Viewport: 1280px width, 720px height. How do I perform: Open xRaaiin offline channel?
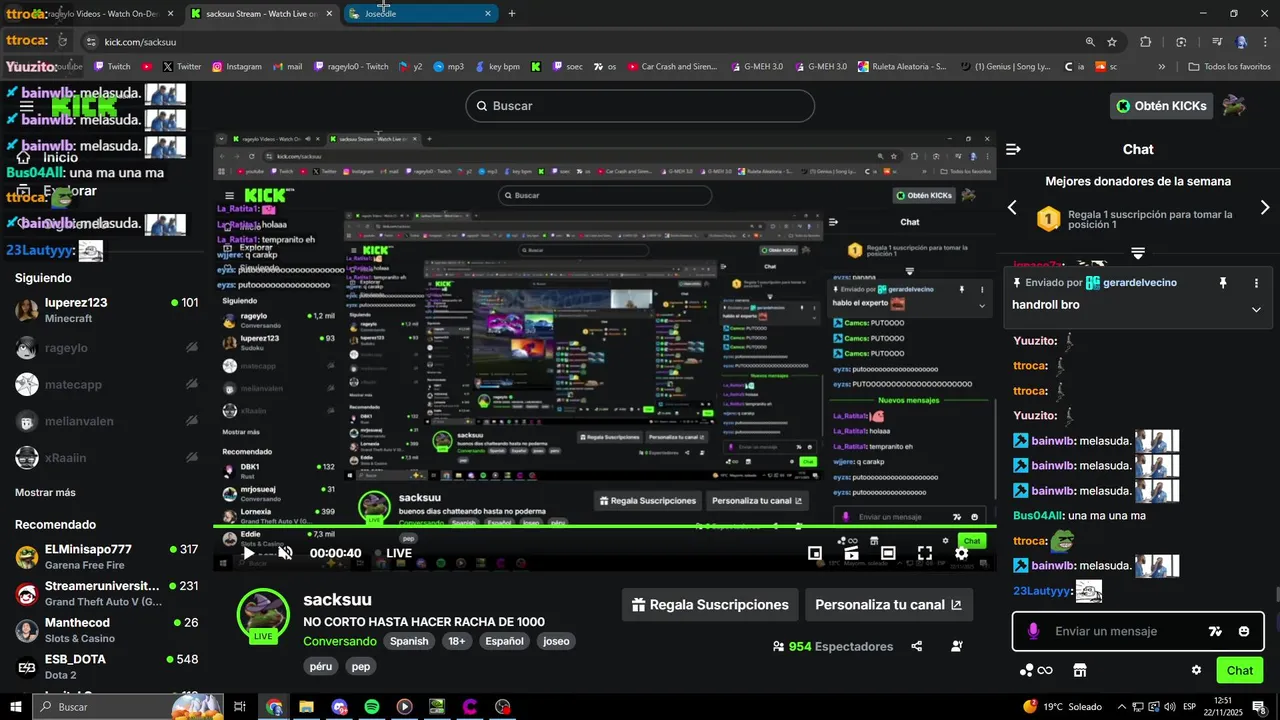tap(106, 458)
